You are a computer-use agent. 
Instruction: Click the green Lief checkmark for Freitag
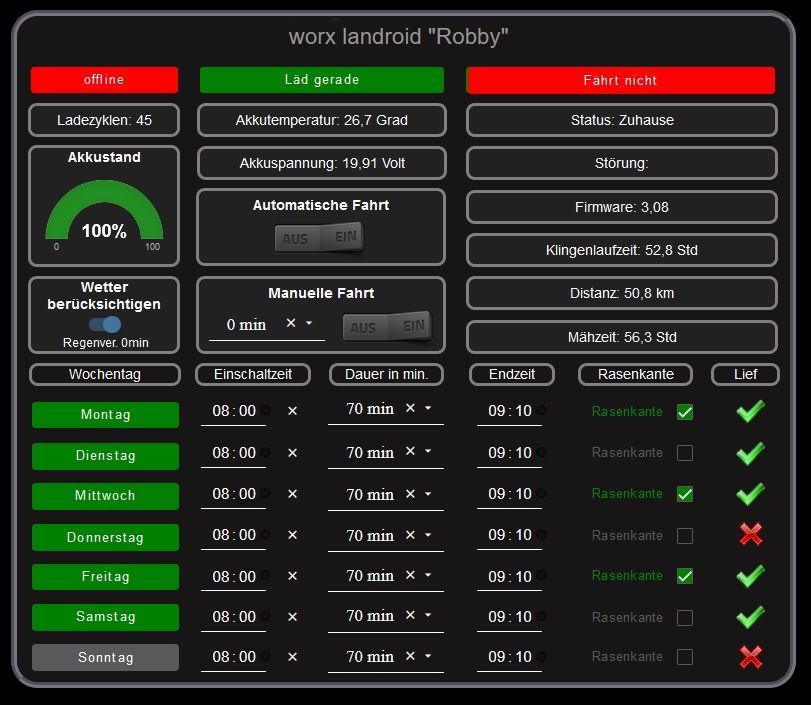[750, 576]
